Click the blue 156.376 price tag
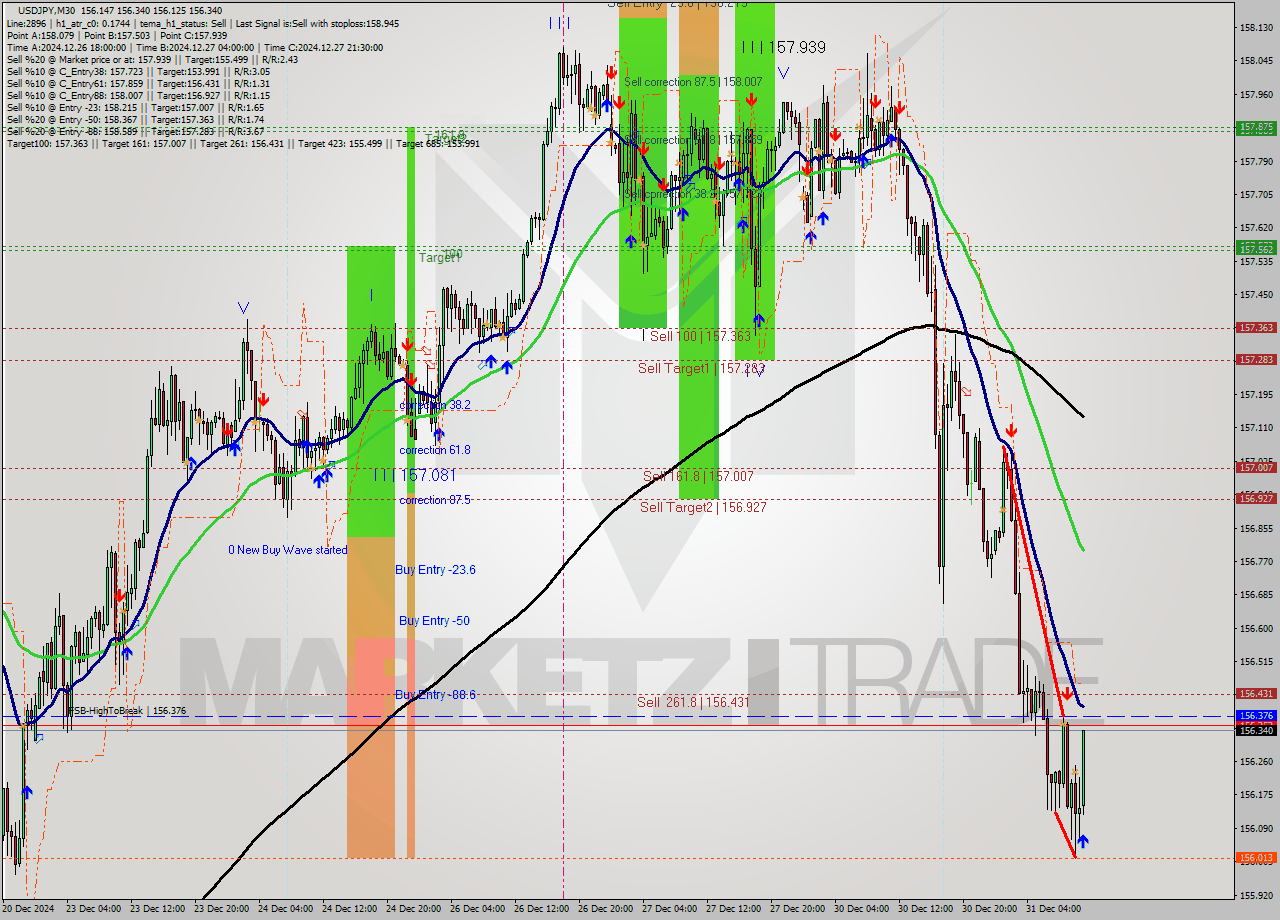This screenshot has height=920, width=1280. (1256, 716)
